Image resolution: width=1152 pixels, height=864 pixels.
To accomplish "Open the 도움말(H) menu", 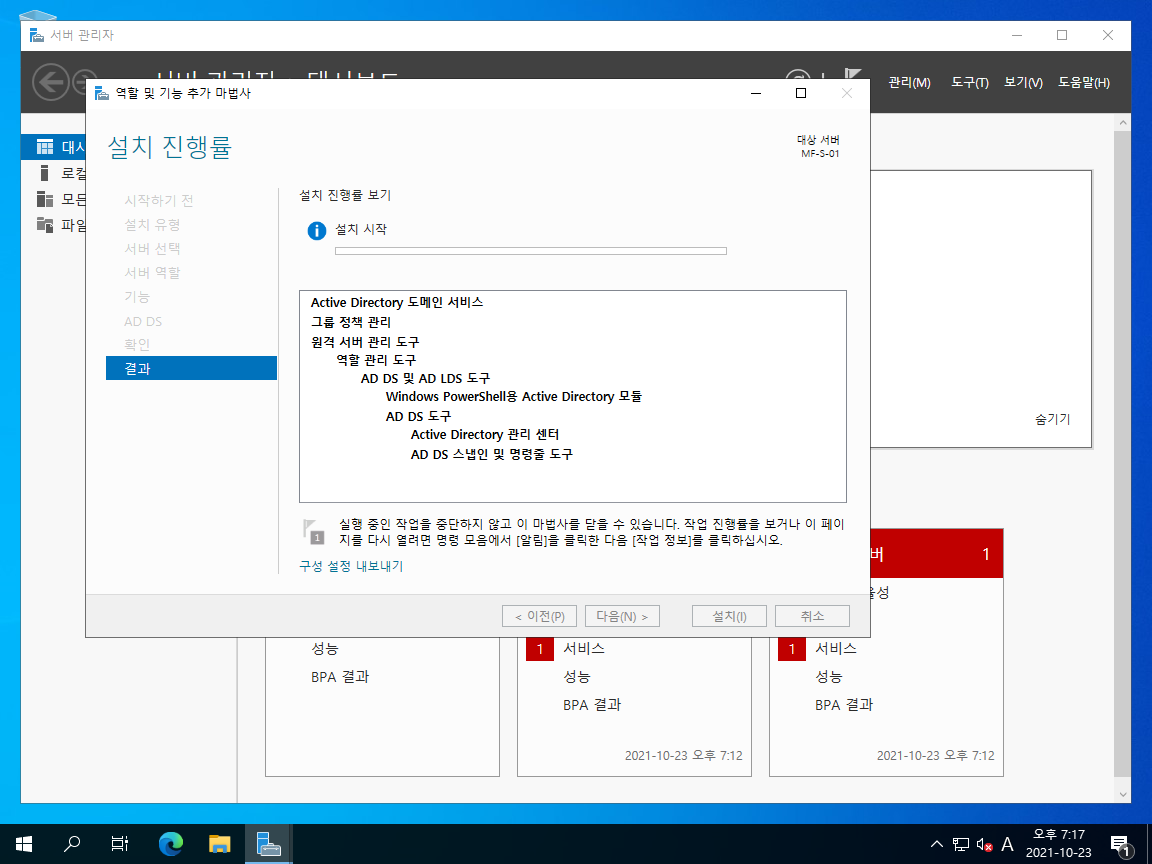I will [x=1084, y=82].
